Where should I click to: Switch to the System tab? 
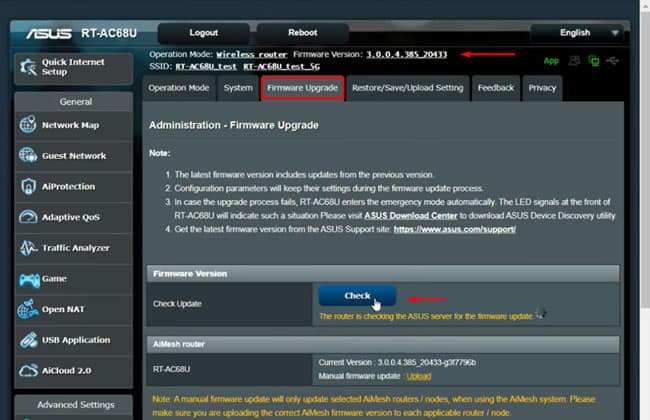click(x=238, y=88)
